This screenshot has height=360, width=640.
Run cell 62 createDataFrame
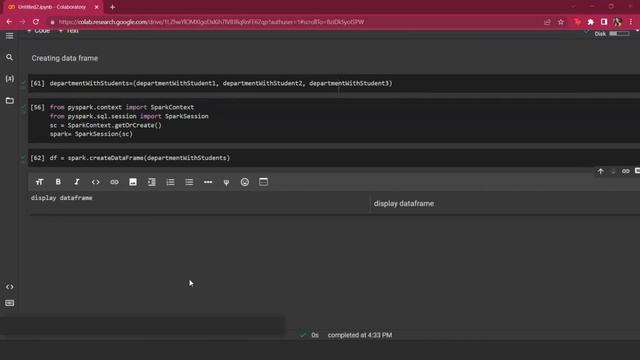[x=37, y=158]
